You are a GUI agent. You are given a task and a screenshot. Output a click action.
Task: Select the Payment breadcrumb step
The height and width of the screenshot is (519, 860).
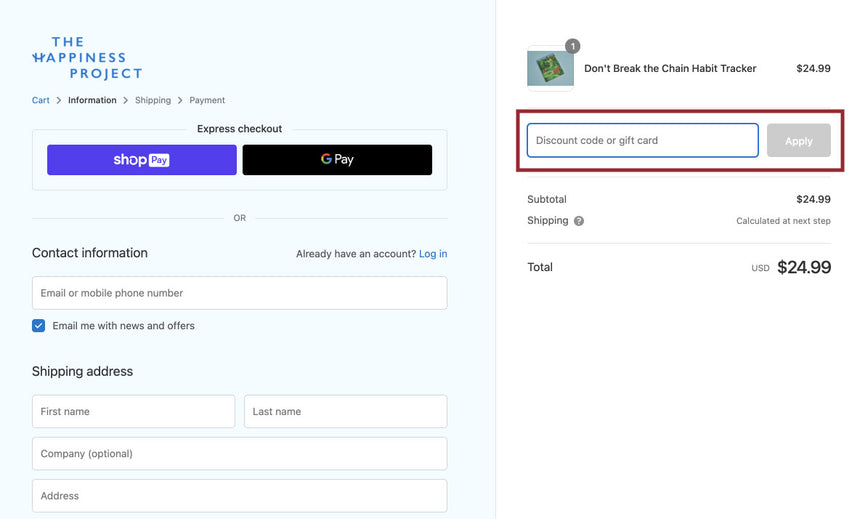[x=207, y=100]
